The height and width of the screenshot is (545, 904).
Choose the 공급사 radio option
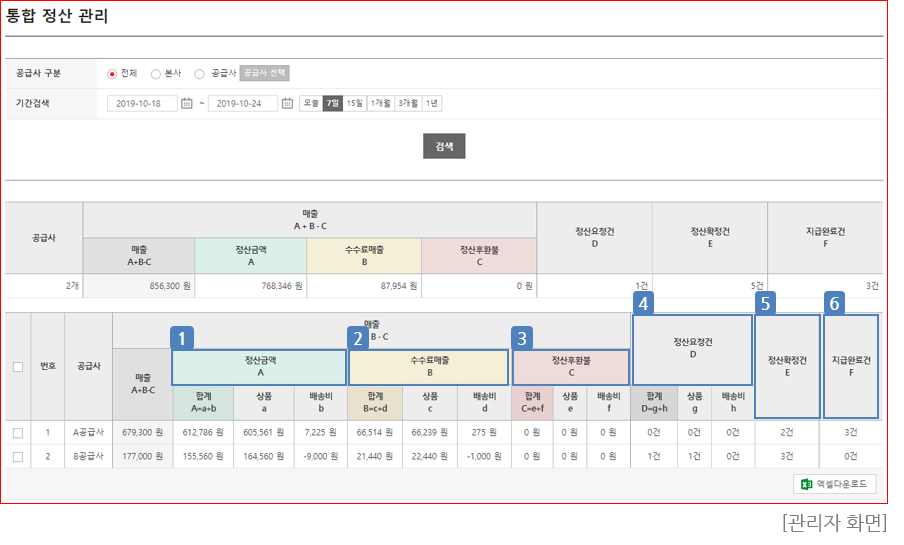point(200,73)
